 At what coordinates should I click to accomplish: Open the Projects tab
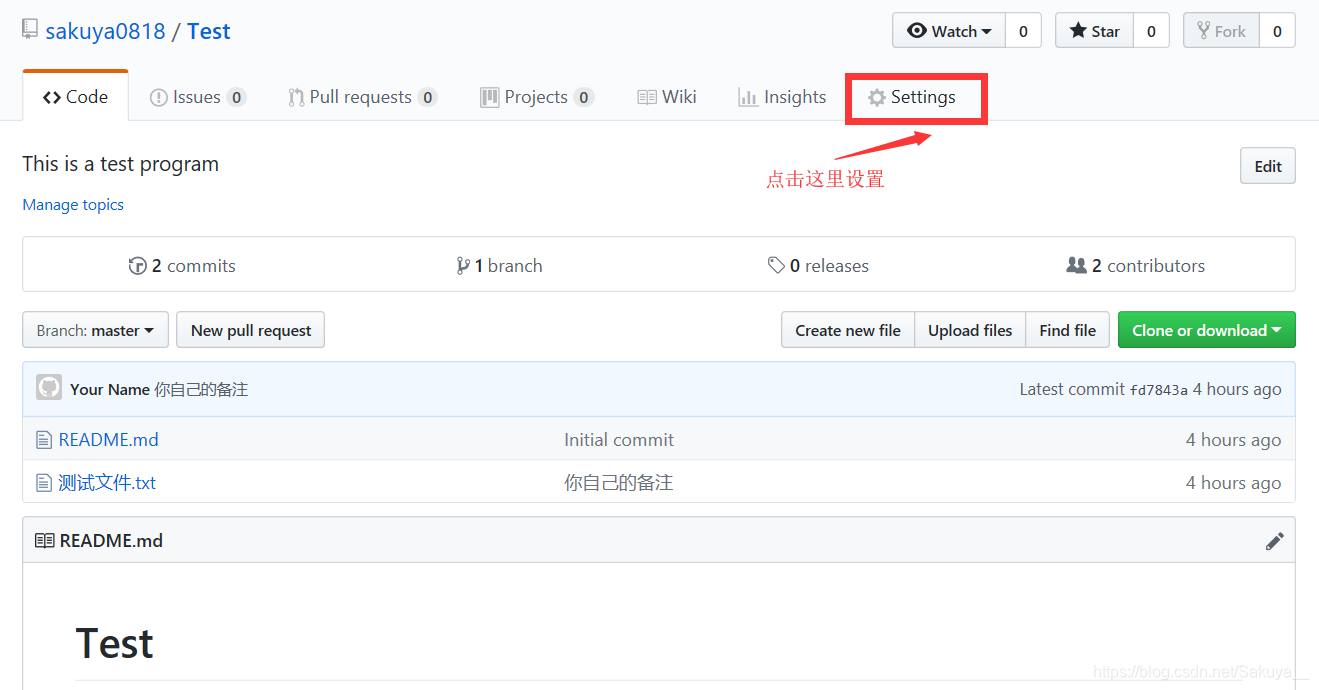537,97
